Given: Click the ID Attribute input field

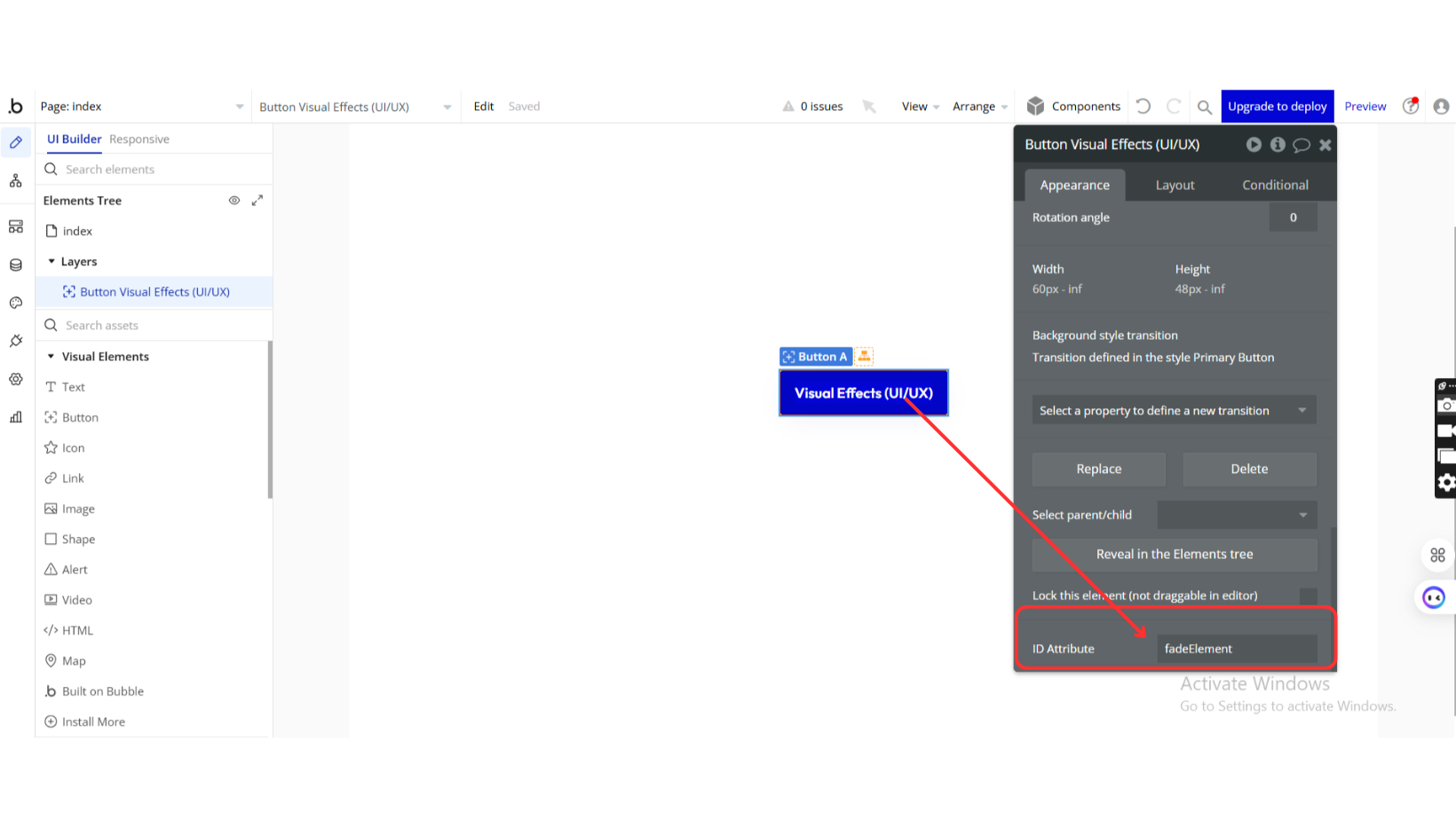Looking at the screenshot, I should [x=1237, y=649].
